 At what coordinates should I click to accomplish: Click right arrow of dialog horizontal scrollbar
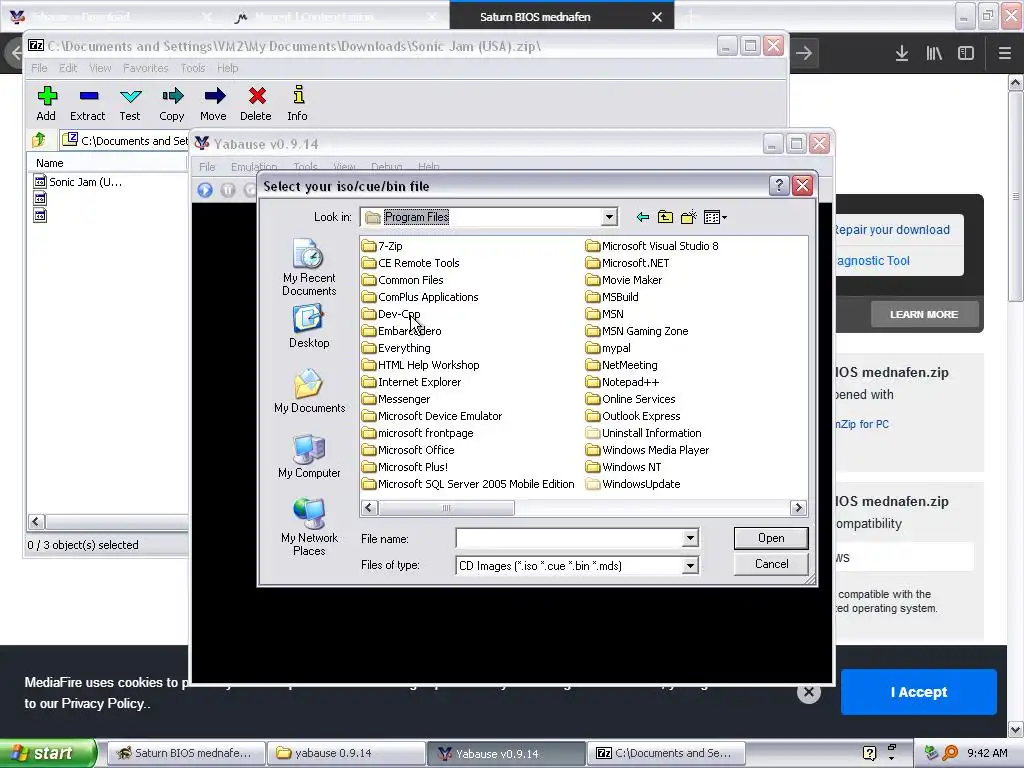798,507
